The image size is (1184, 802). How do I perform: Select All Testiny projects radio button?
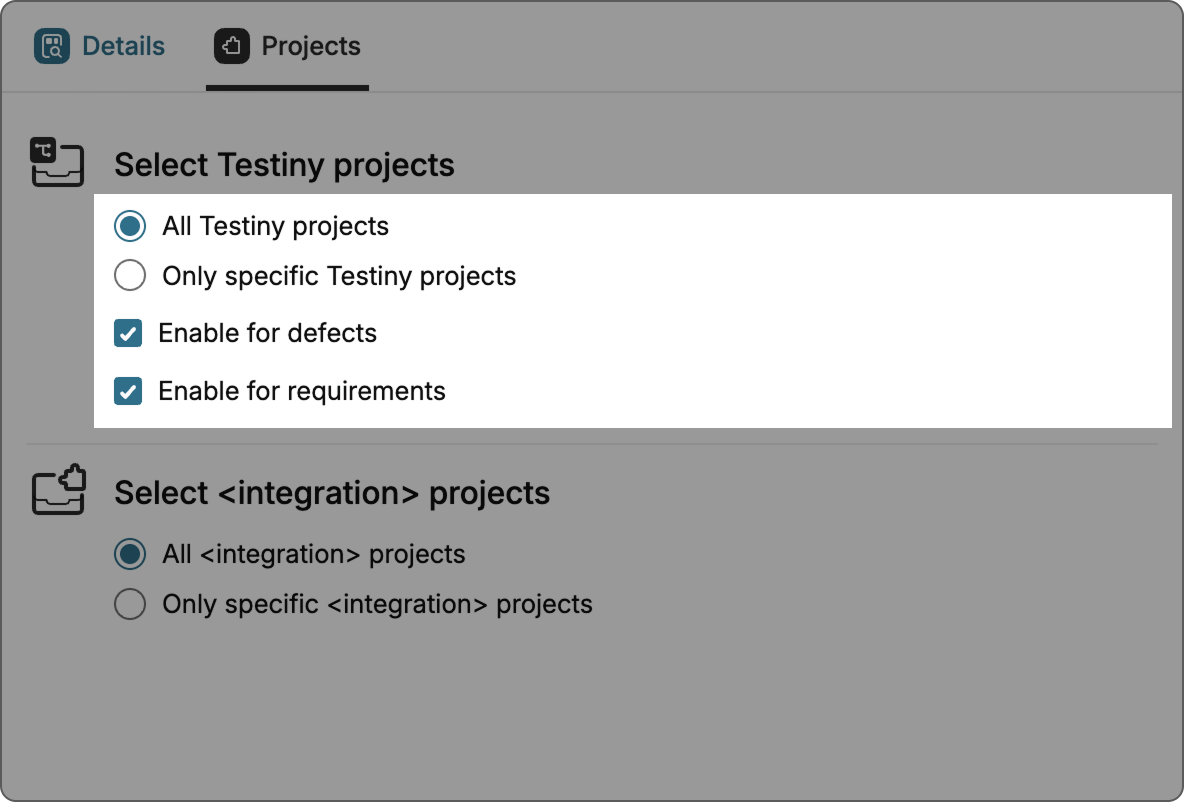[x=130, y=226]
